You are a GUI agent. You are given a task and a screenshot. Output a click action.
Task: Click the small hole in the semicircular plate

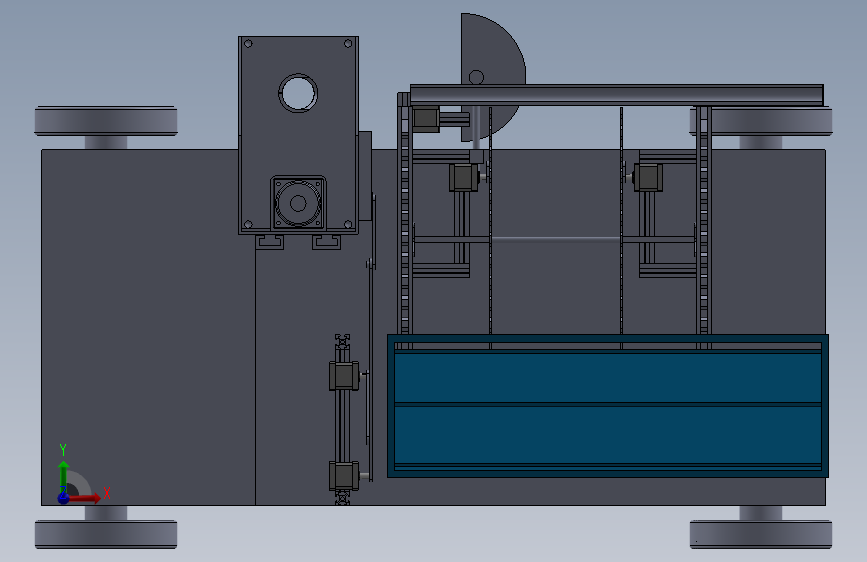pos(476,77)
